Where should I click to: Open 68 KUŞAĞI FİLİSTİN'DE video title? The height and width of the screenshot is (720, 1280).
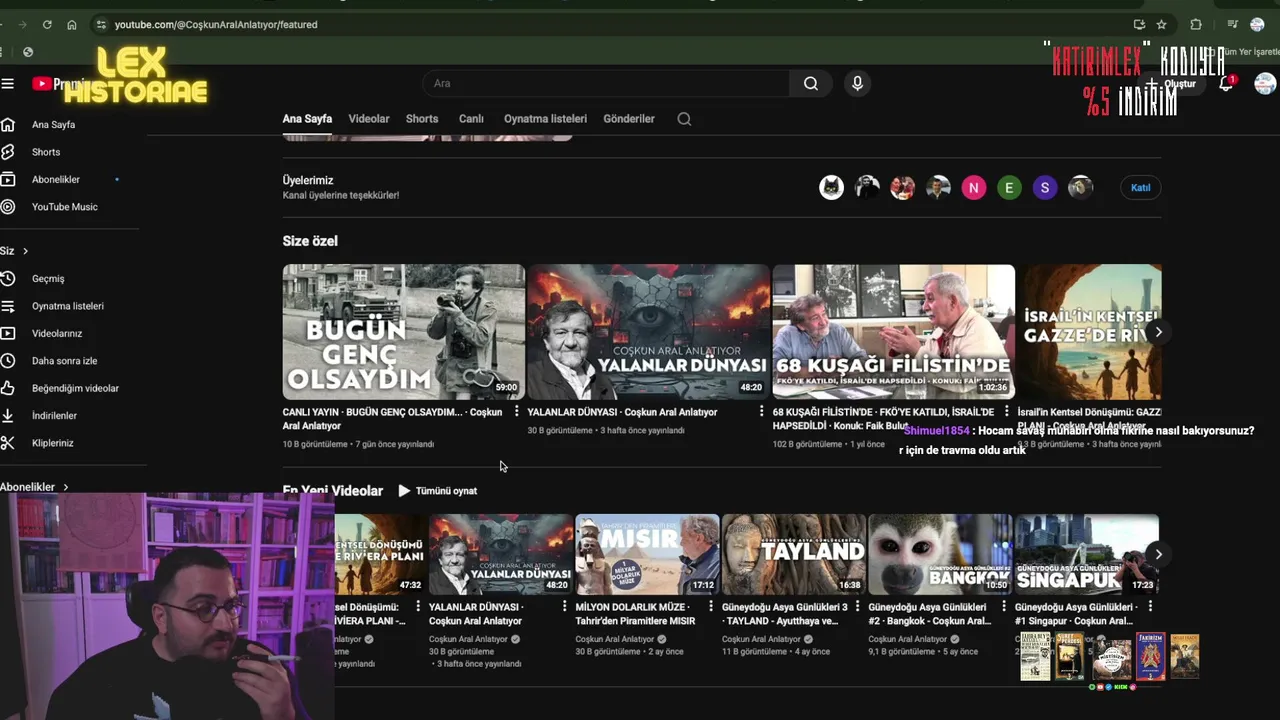883,418
